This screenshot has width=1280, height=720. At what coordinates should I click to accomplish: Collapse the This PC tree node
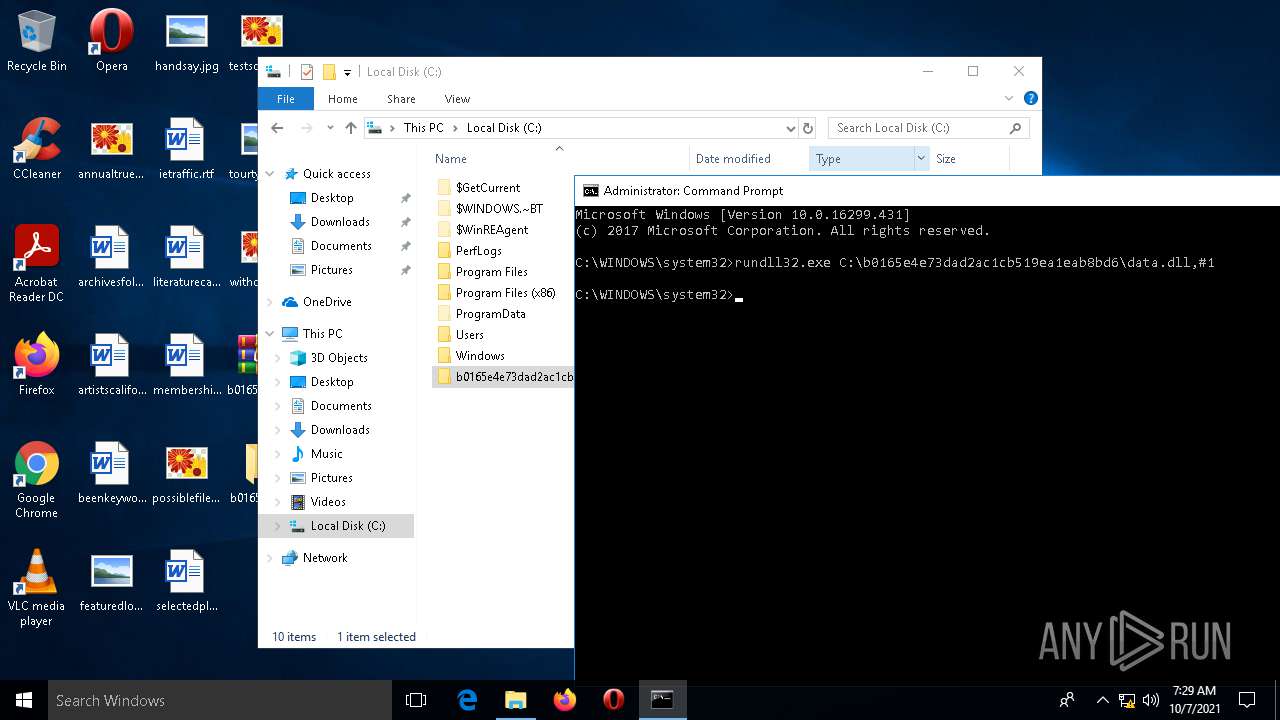[270, 334]
